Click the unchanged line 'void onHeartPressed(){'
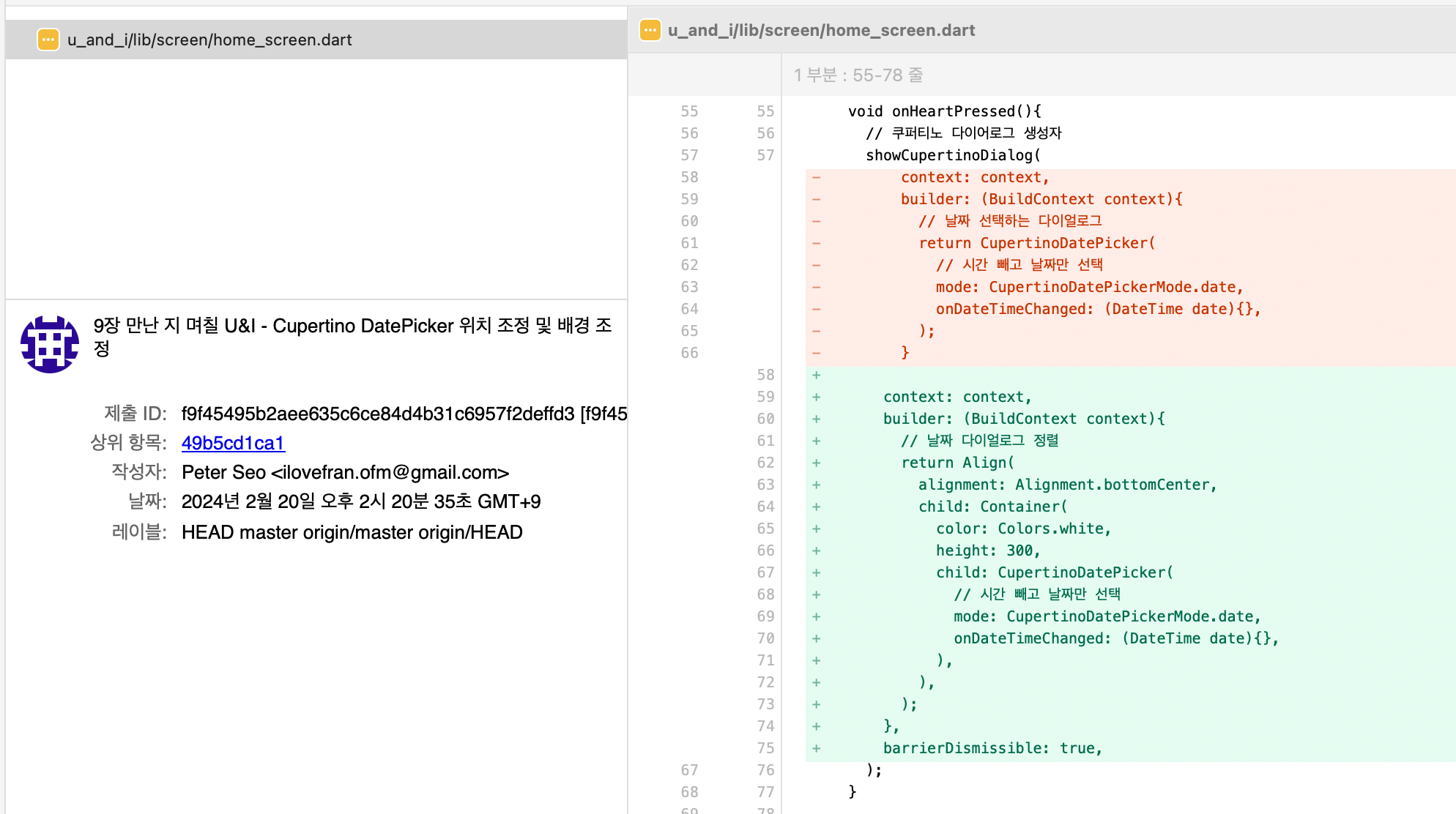The height and width of the screenshot is (814, 1456). 944,111
